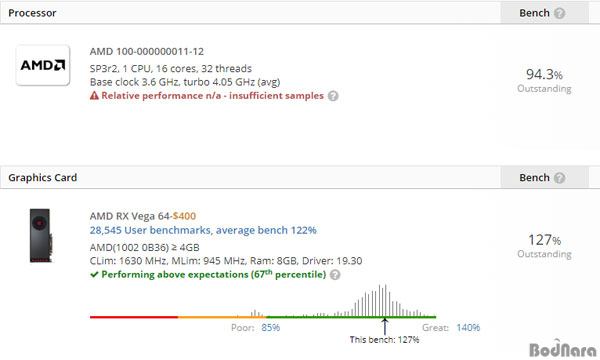The image size is (600, 360).
Task: Click the red segment of benchmark bar
Action: pos(134,317)
